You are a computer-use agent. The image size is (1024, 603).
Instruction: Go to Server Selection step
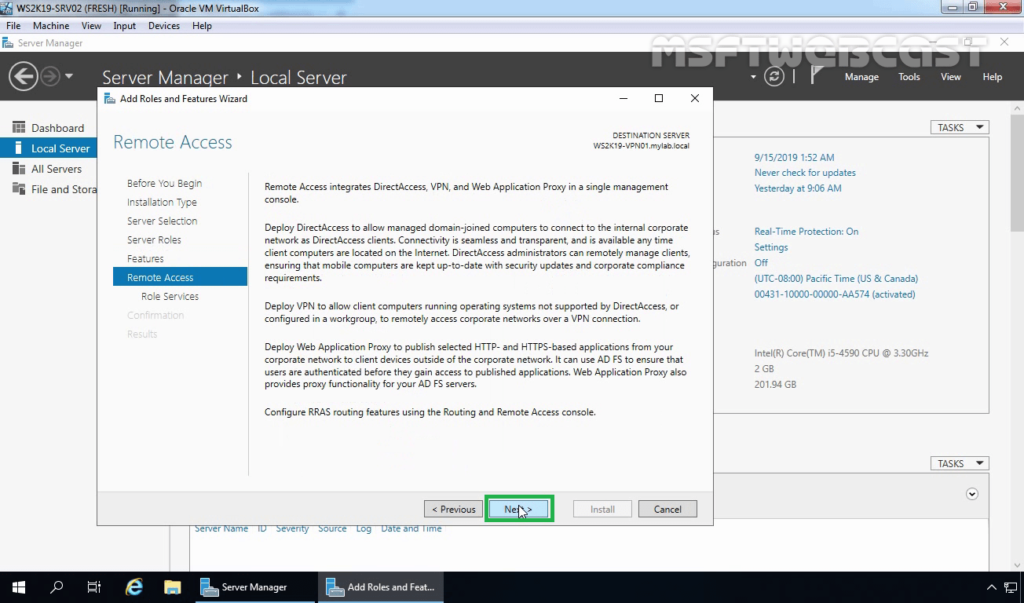pyautogui.click(x=162, y=221)
